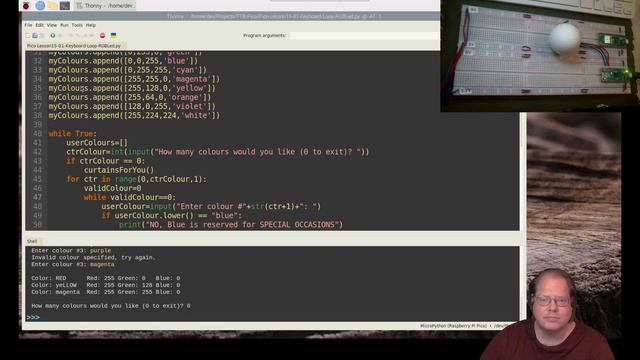Click shell output 'Color: magenta' row

pos(105,292)
